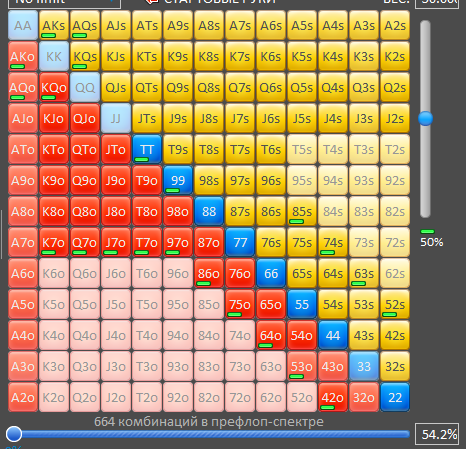Viewport: 466px width, 449px height.
Task: Click the vertical weight slider handle
Action: coord(426,118)
